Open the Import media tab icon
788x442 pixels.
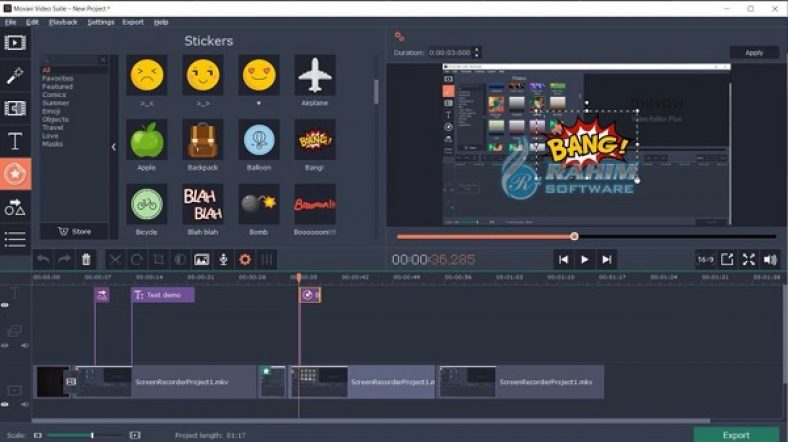pyautogui.click(x=15, y=43)
